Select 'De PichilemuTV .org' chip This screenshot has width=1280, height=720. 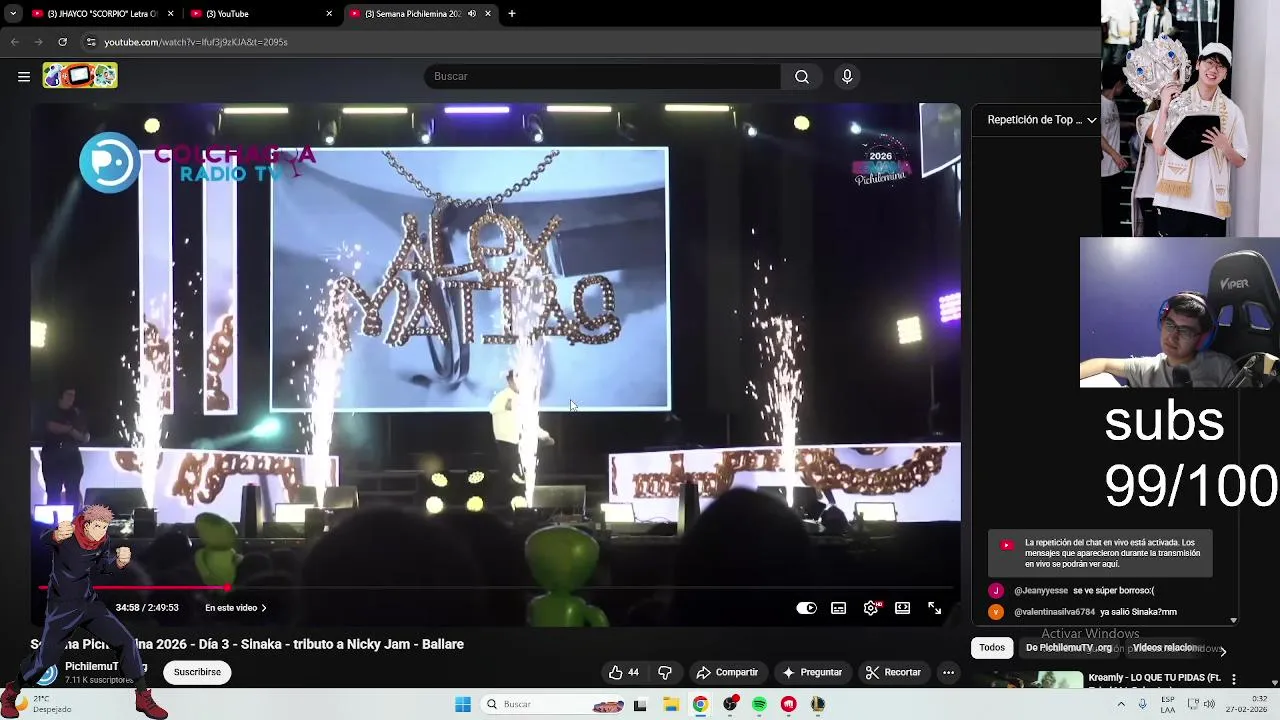coord(1068,648)
